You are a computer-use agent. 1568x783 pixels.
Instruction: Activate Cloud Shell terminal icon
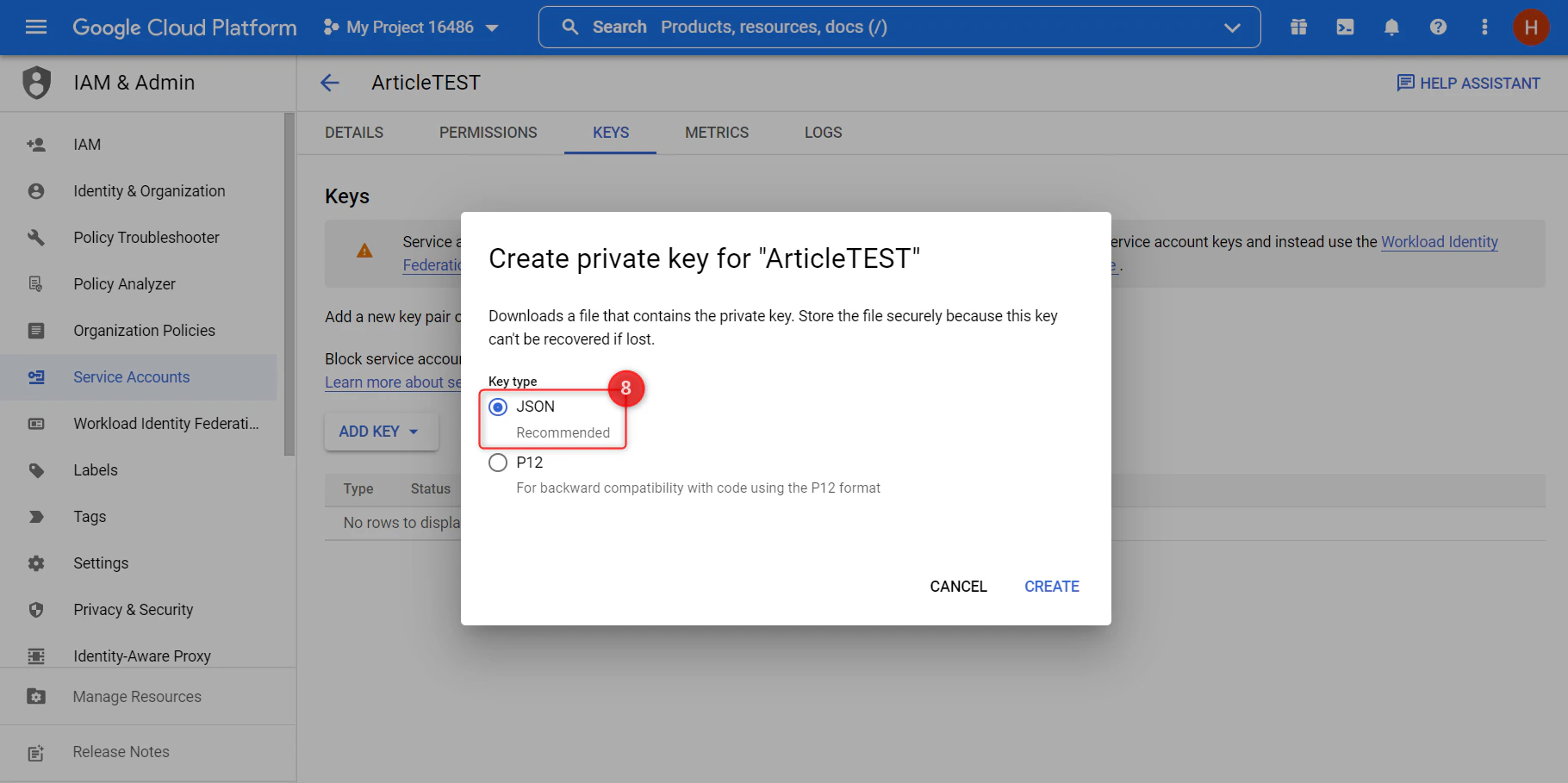(1345, 27)
